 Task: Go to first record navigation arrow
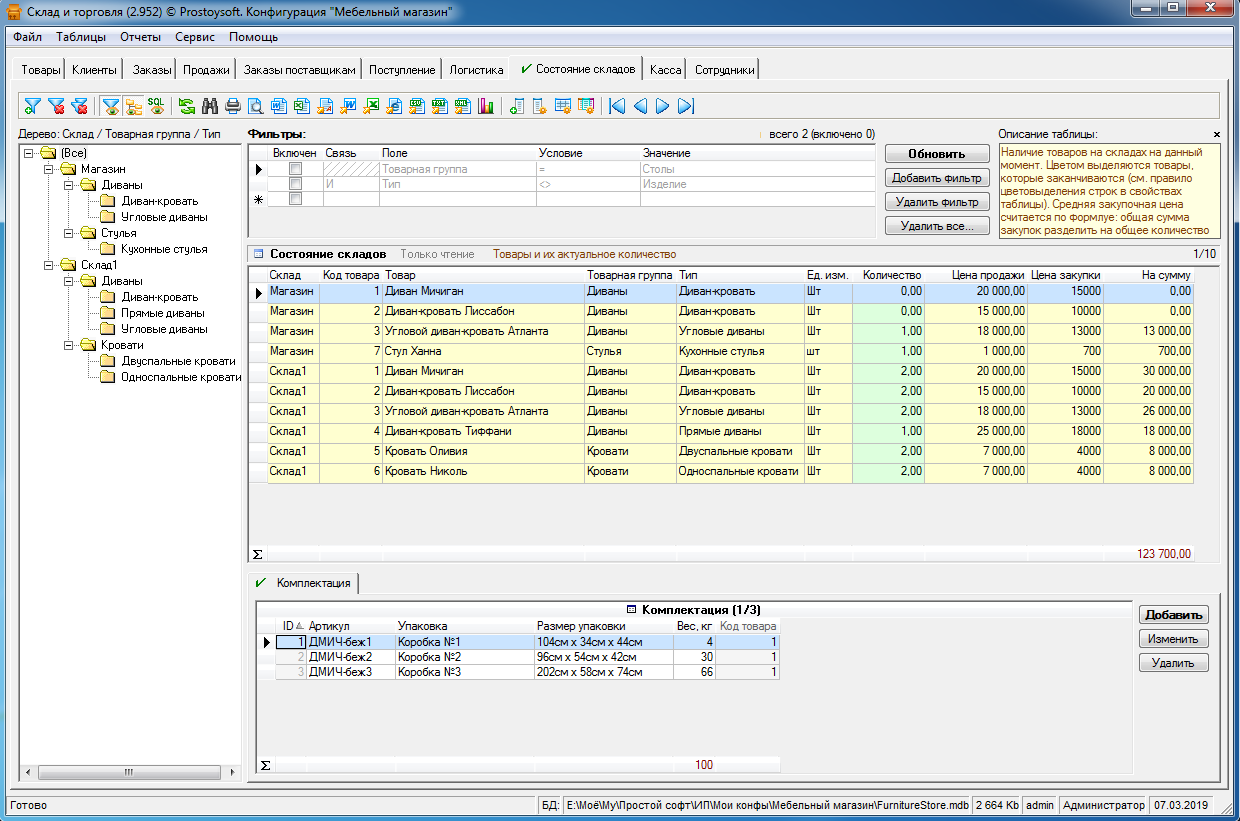coord(617,106)
